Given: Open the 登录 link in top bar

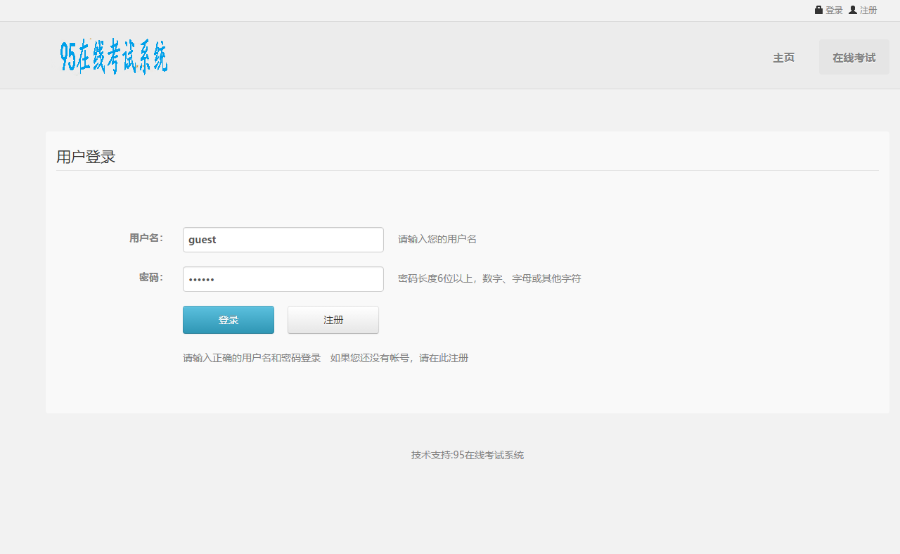Looking at the screenshot, I should pyautogui.click(x=834, y=10).
